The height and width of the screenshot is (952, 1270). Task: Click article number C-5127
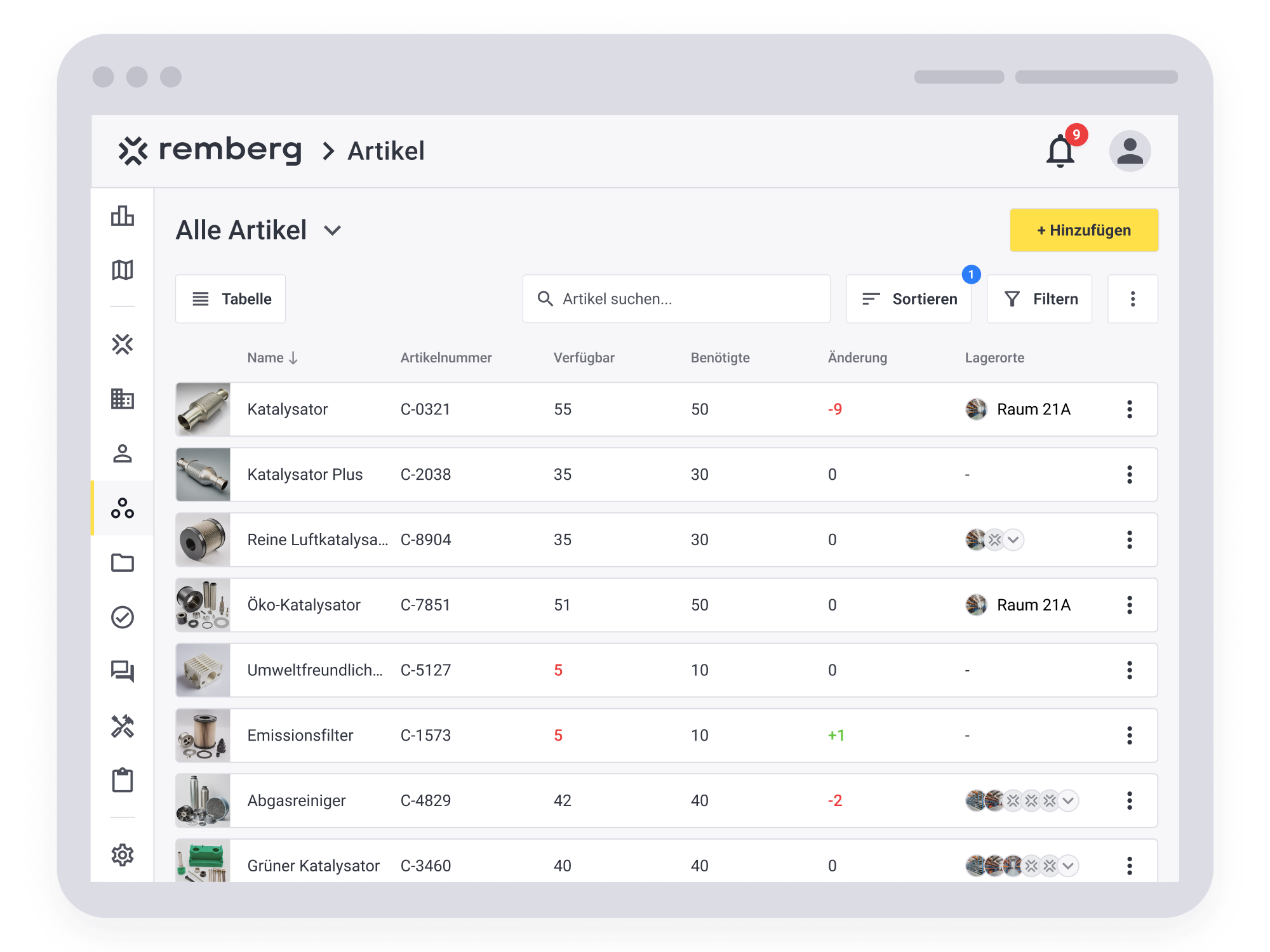(425, 670)
